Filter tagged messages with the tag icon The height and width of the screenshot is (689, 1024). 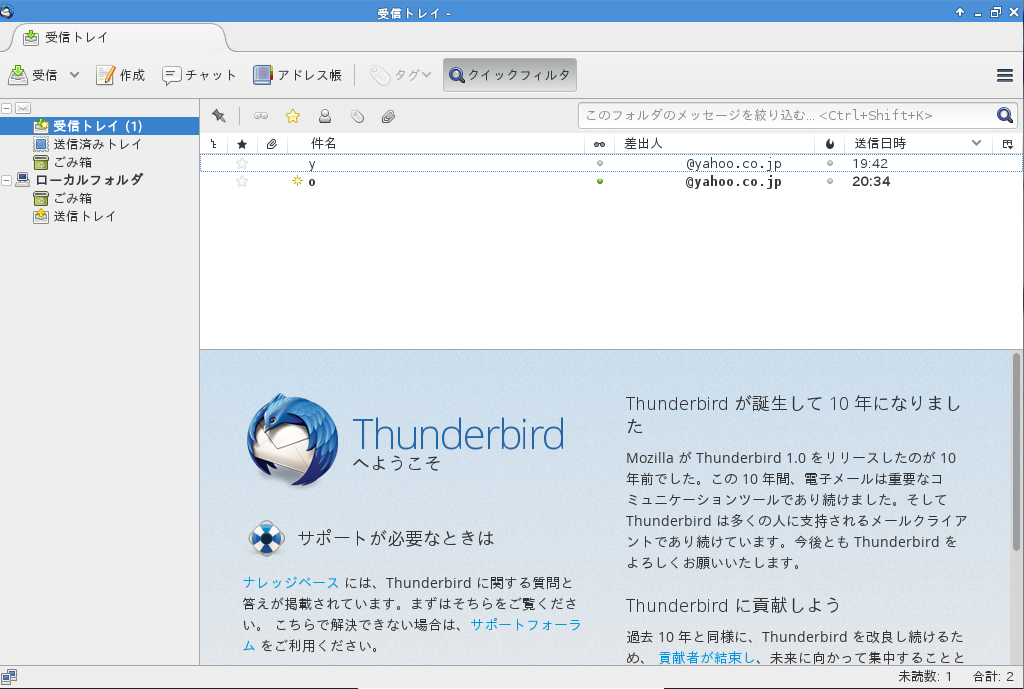(357, 116)
